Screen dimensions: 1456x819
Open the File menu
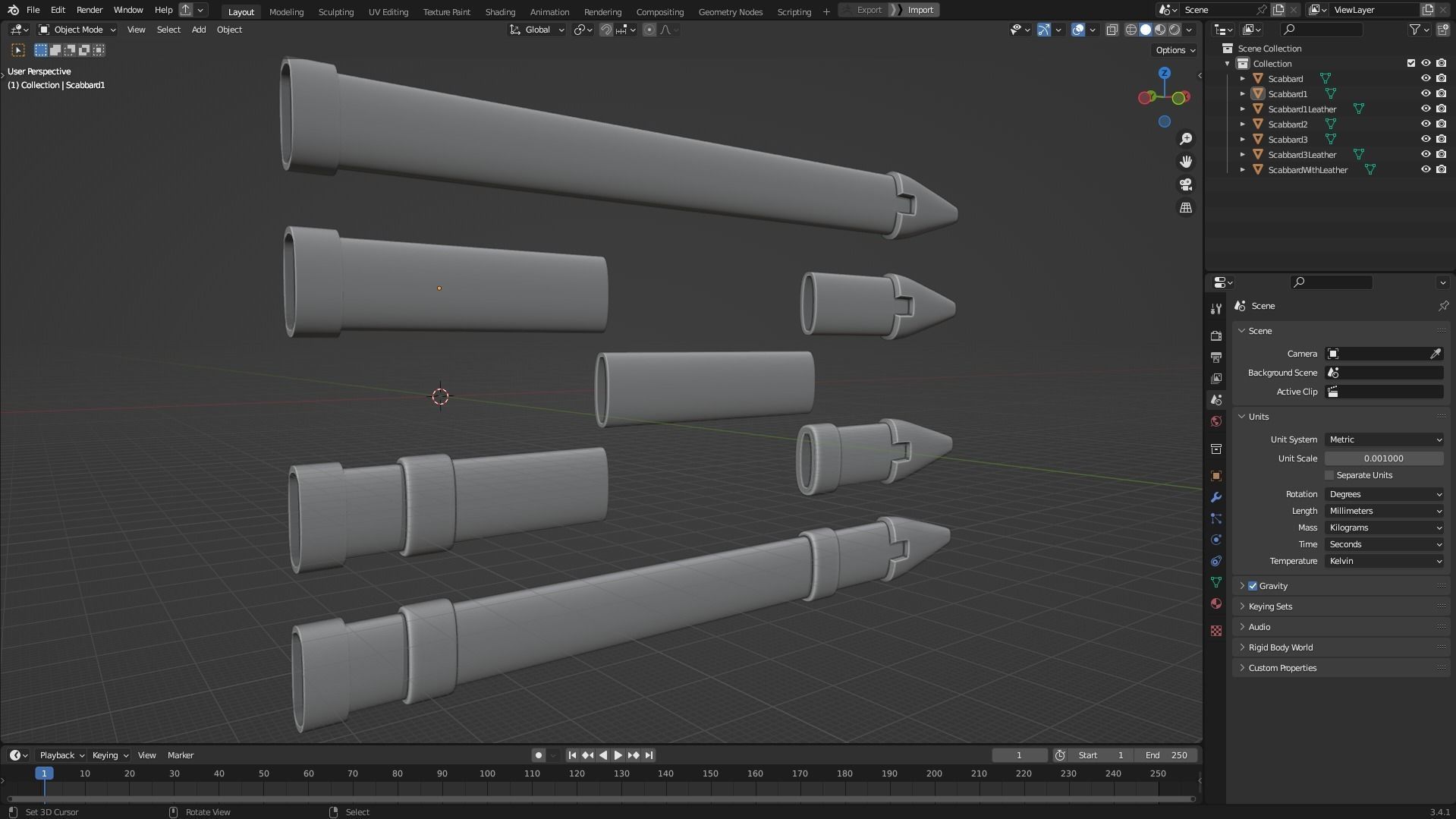coord(33,10)
